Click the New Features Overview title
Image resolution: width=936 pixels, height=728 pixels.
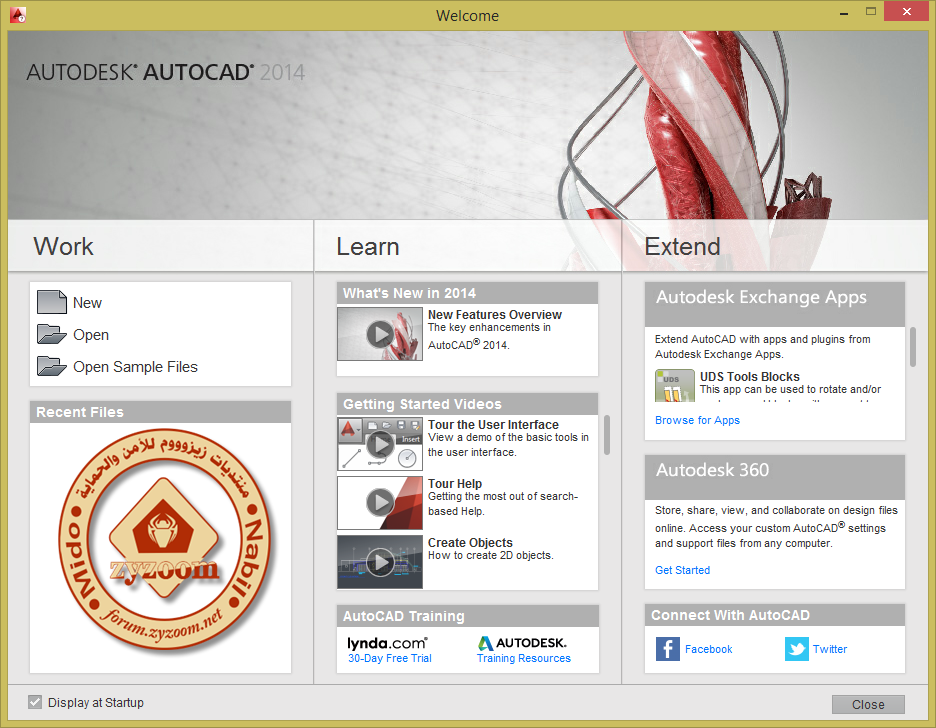tap(494, 314)
